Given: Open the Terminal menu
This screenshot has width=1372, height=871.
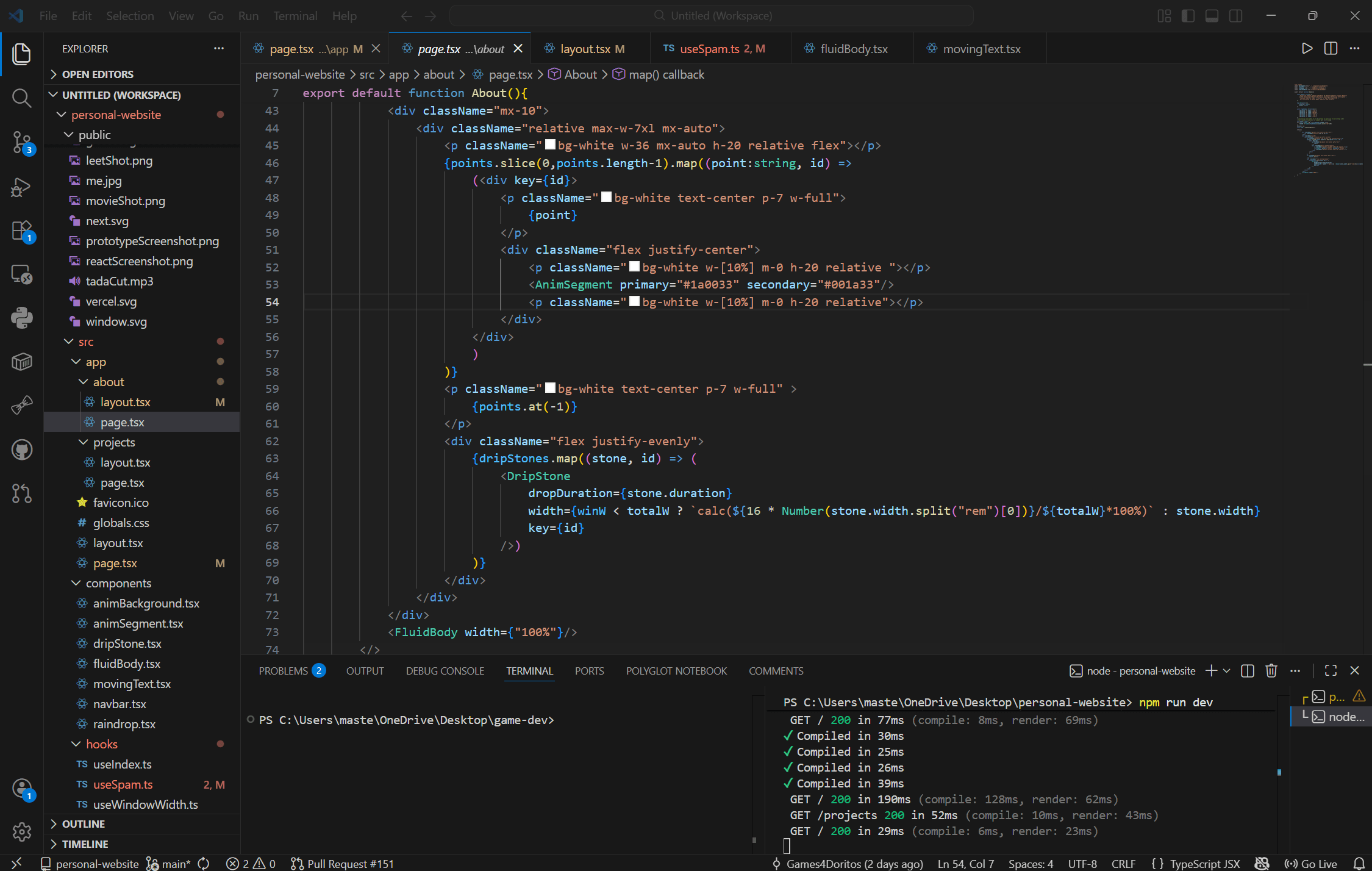Looking at the screenshot, I should [x=295, y=16].
